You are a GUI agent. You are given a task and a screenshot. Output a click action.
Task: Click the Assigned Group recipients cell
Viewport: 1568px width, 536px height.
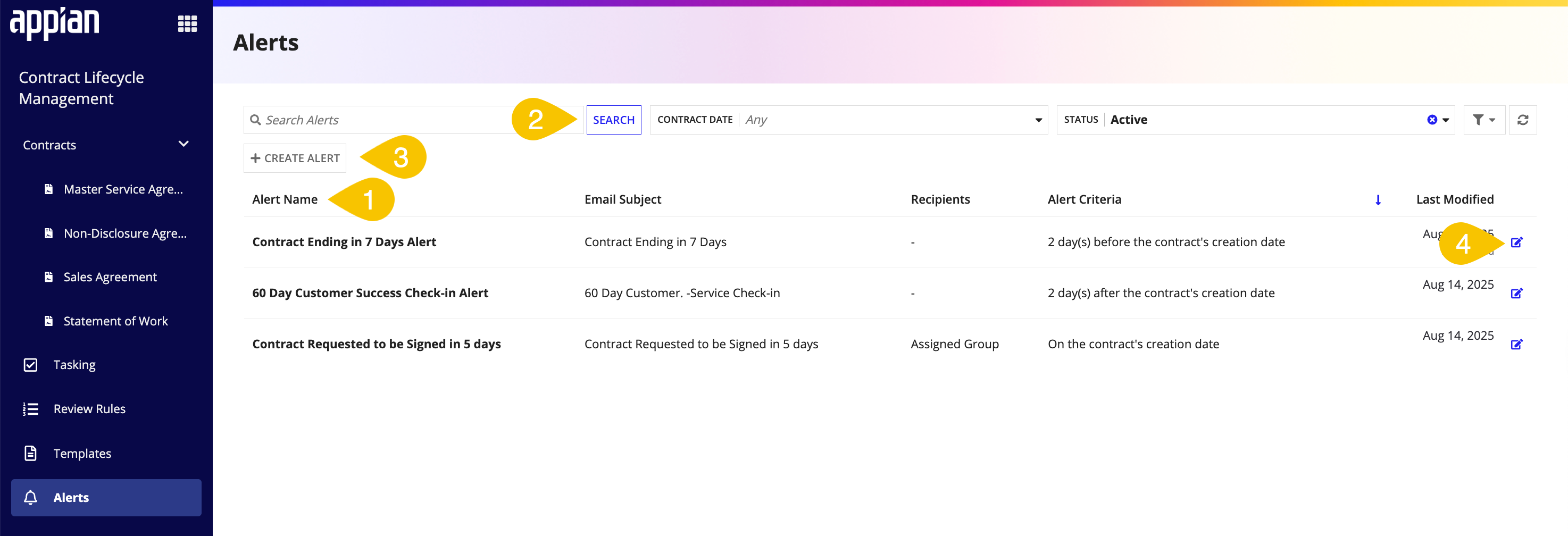(x=954, y=345)
